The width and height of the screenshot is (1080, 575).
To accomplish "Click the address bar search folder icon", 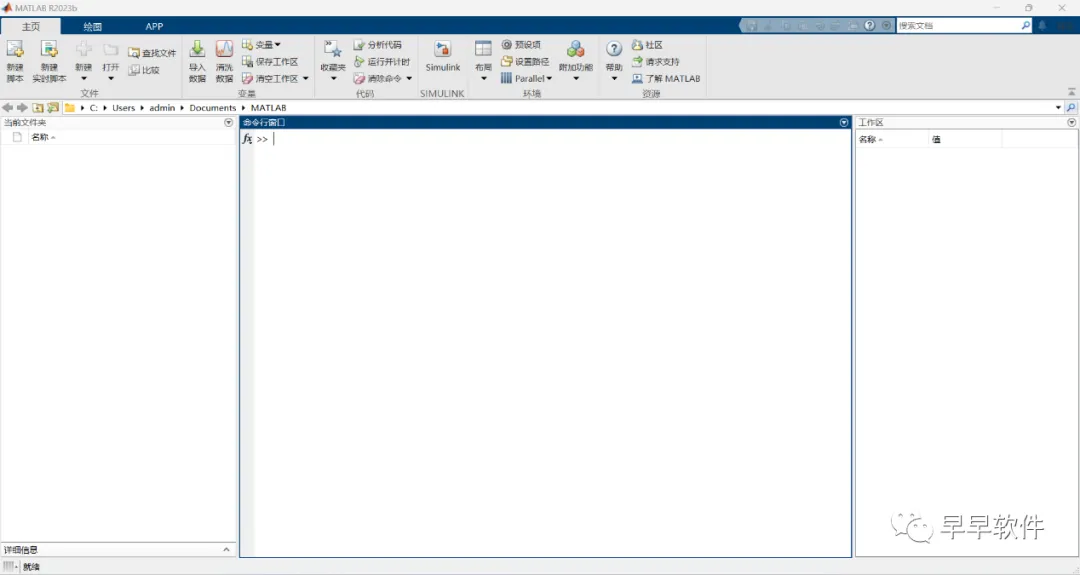I will (x=1071, y=107).
